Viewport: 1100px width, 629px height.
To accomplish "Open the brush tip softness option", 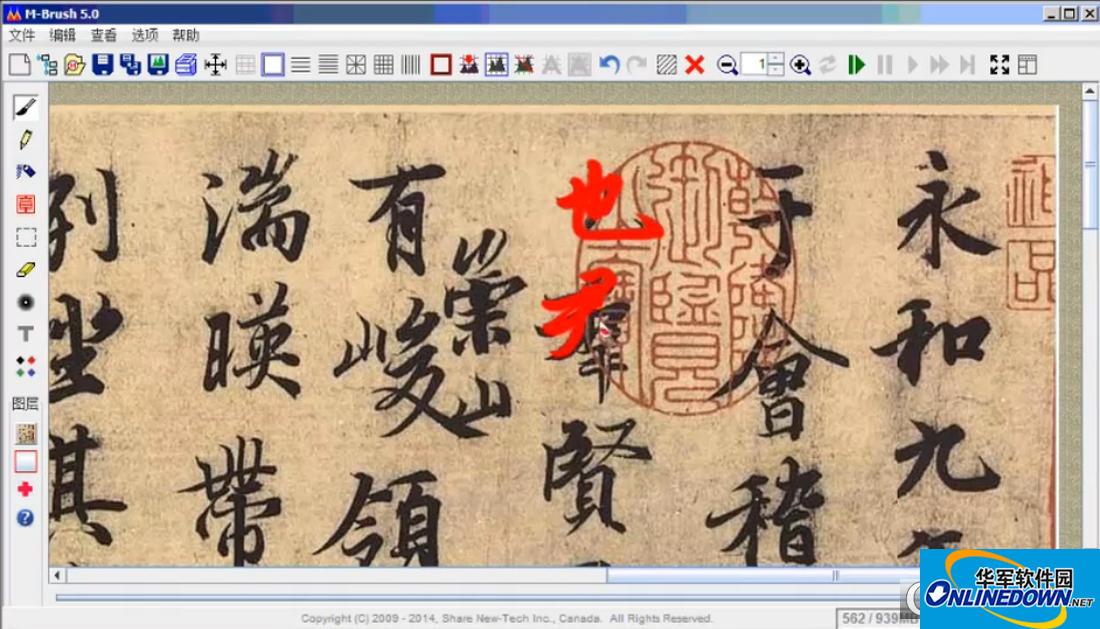I will click(26, 302).
